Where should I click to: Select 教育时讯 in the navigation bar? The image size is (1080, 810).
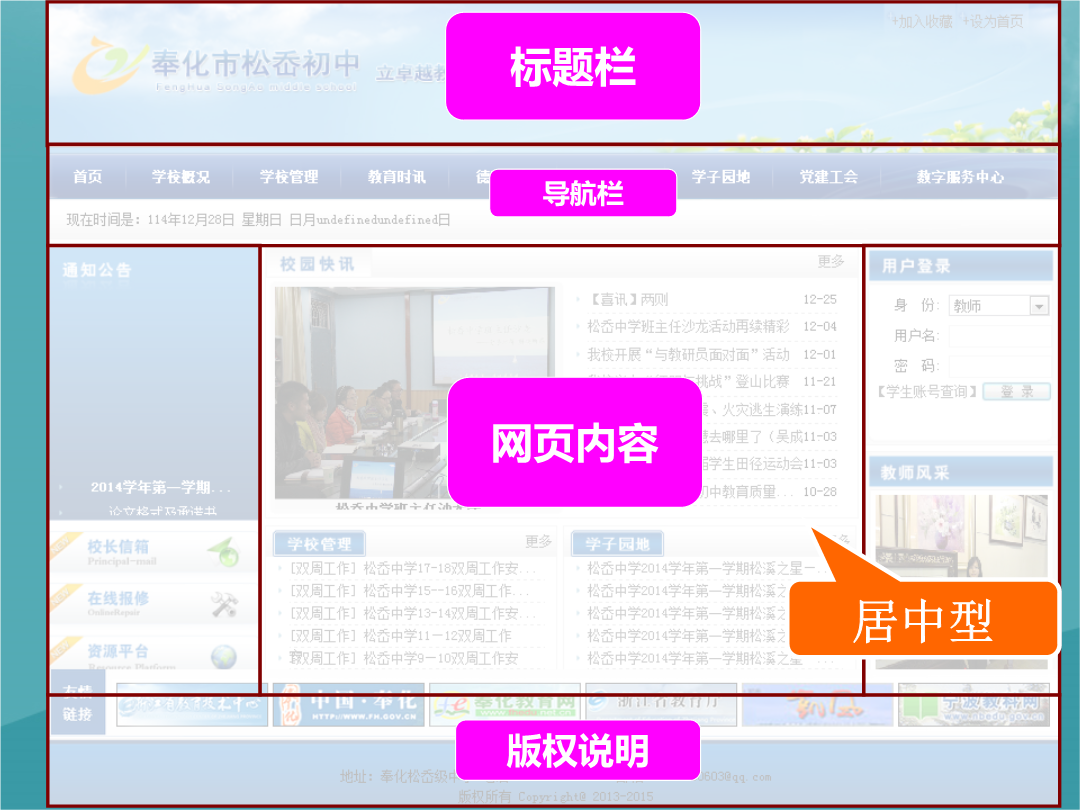[x=397, y=177]
